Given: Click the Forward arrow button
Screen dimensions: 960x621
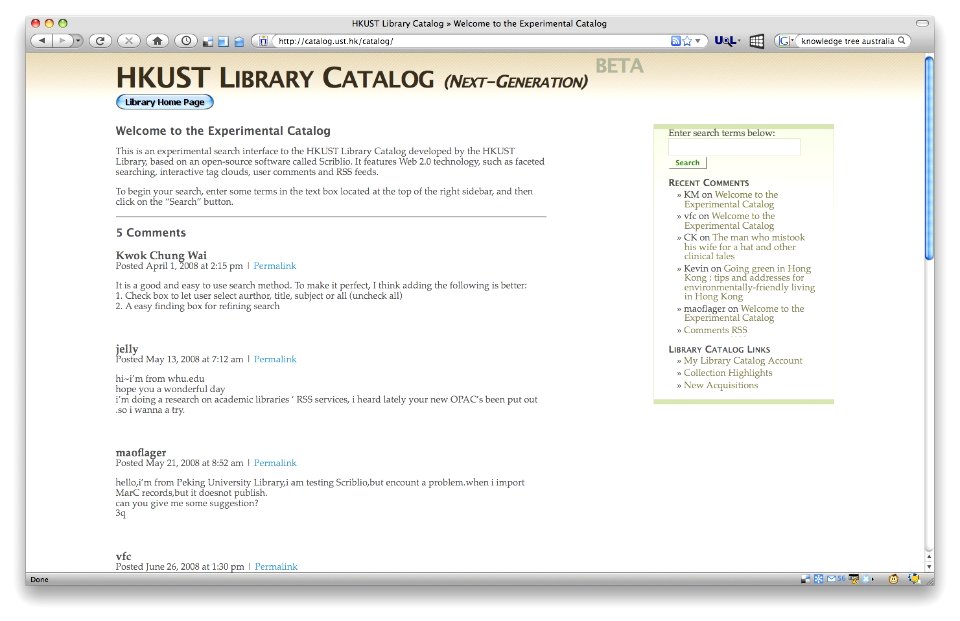Looking at the screenshot, I should (x=62, y=41).
